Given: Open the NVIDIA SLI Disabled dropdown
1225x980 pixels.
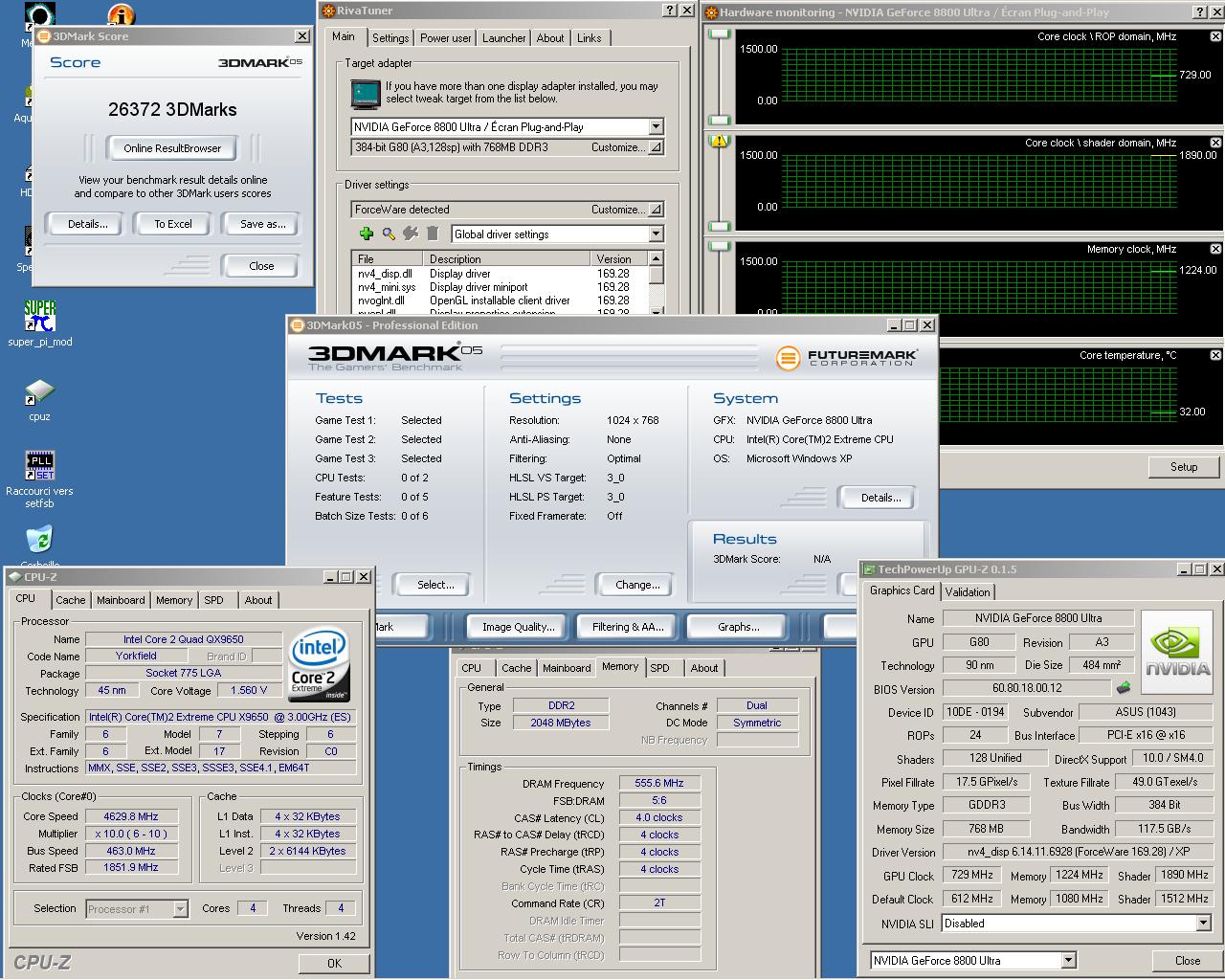Looking at the screenshot, I should 1203,924.
